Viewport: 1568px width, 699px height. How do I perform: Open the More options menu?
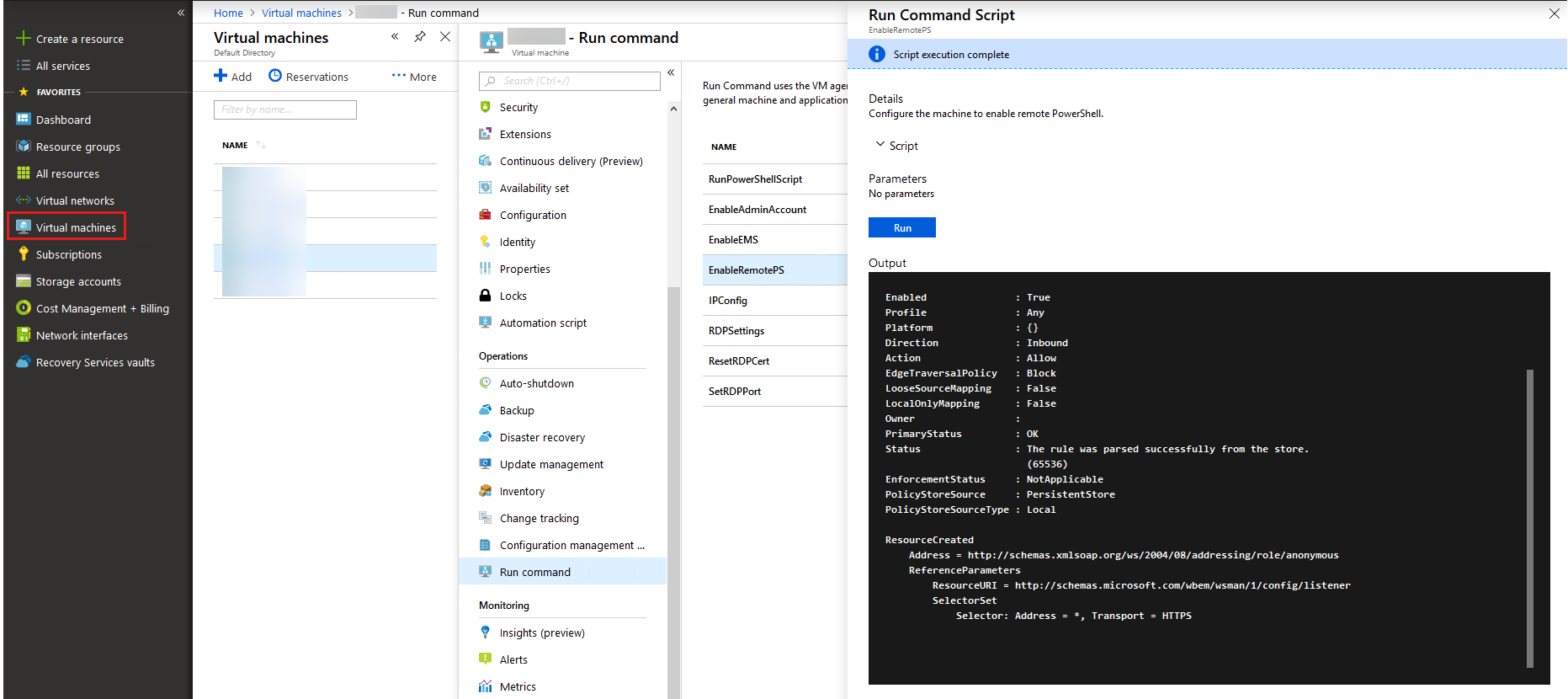pyautogui.click(x=414, y=77)
